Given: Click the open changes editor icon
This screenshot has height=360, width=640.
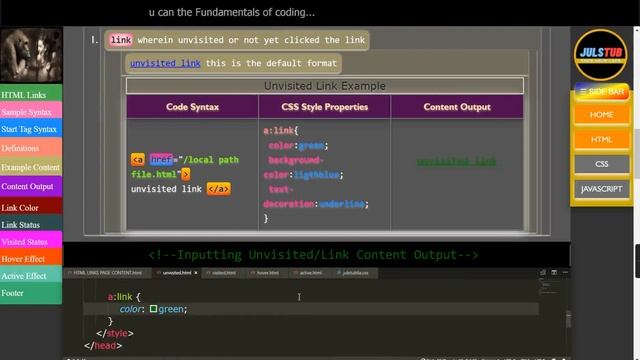Looking at the screenshot, I should (x=543, y=272).
